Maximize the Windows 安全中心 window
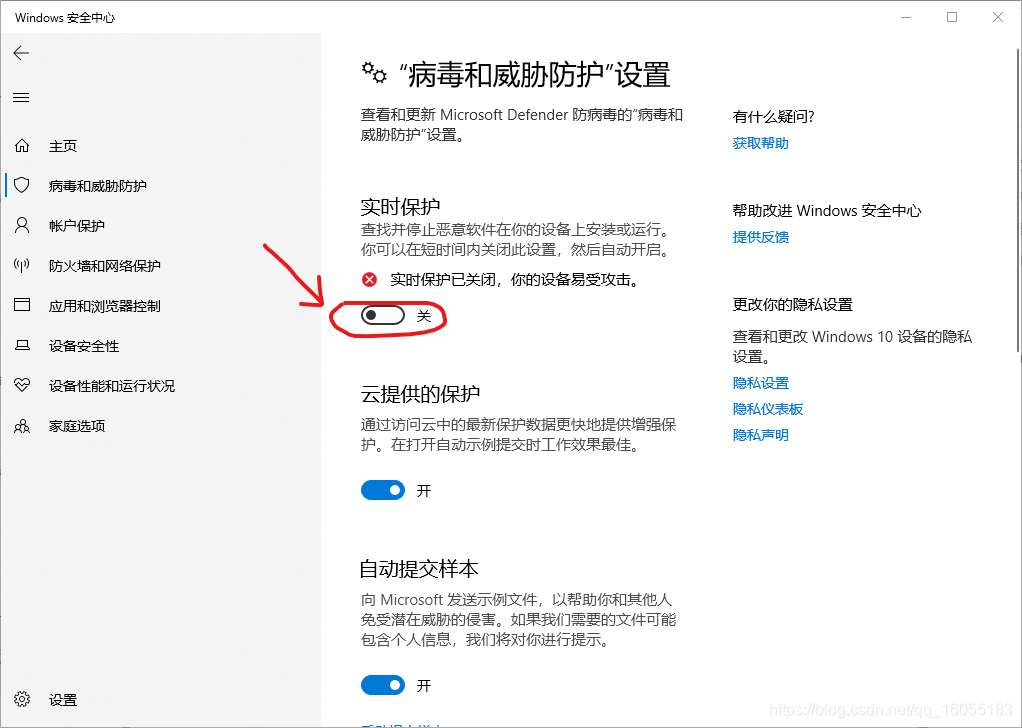Viewport: 1022px width, 728px height. pyautogui.click(x=952, y=18)
